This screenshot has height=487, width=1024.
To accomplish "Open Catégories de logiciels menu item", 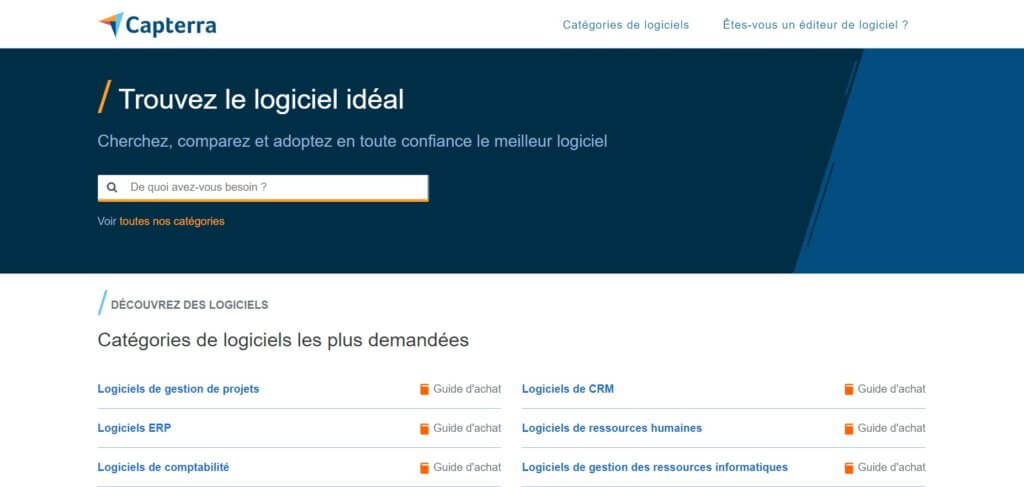I will point(625,25).
